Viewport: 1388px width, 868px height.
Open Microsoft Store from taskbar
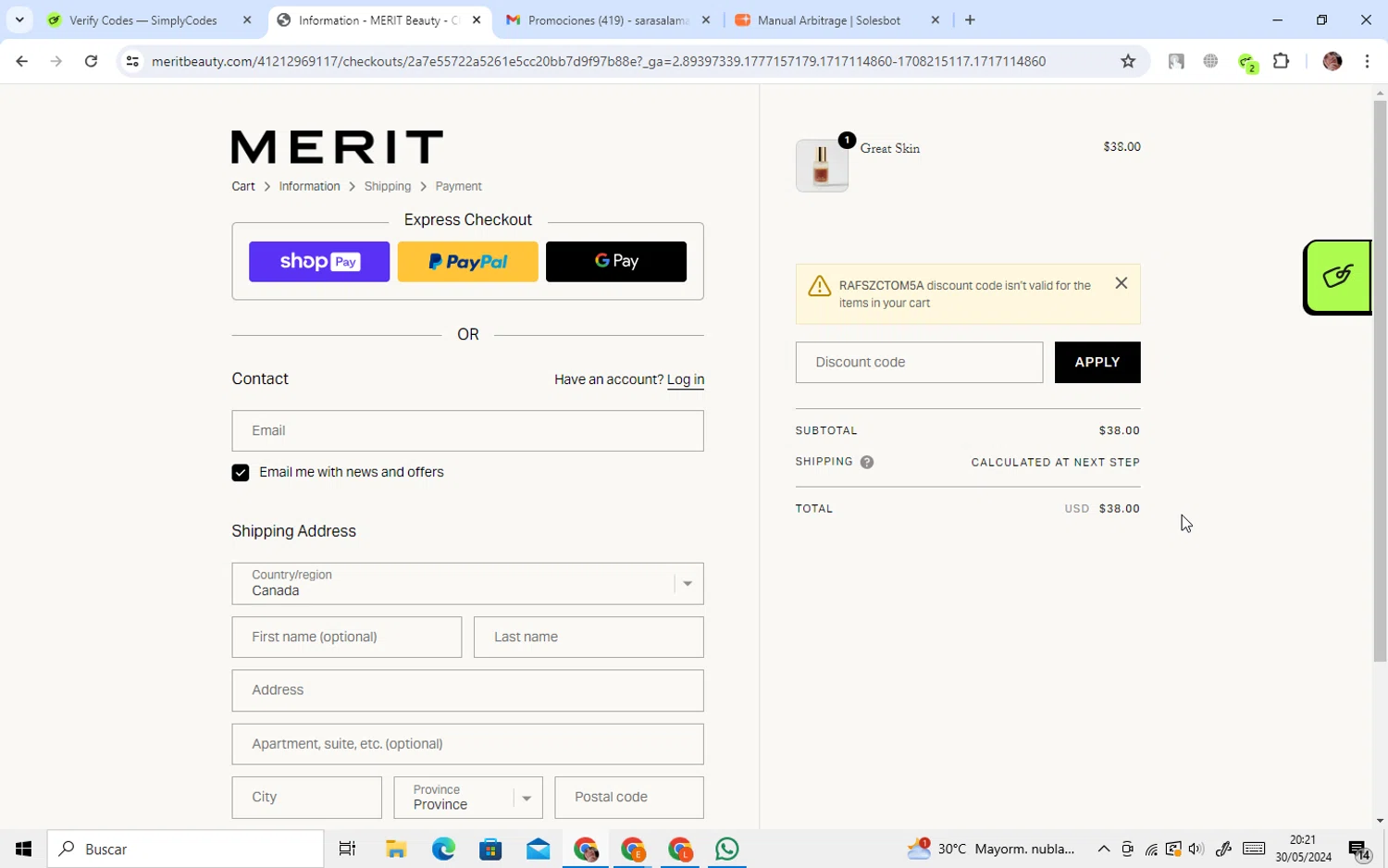pyautogui.click(x=490, y=849)
